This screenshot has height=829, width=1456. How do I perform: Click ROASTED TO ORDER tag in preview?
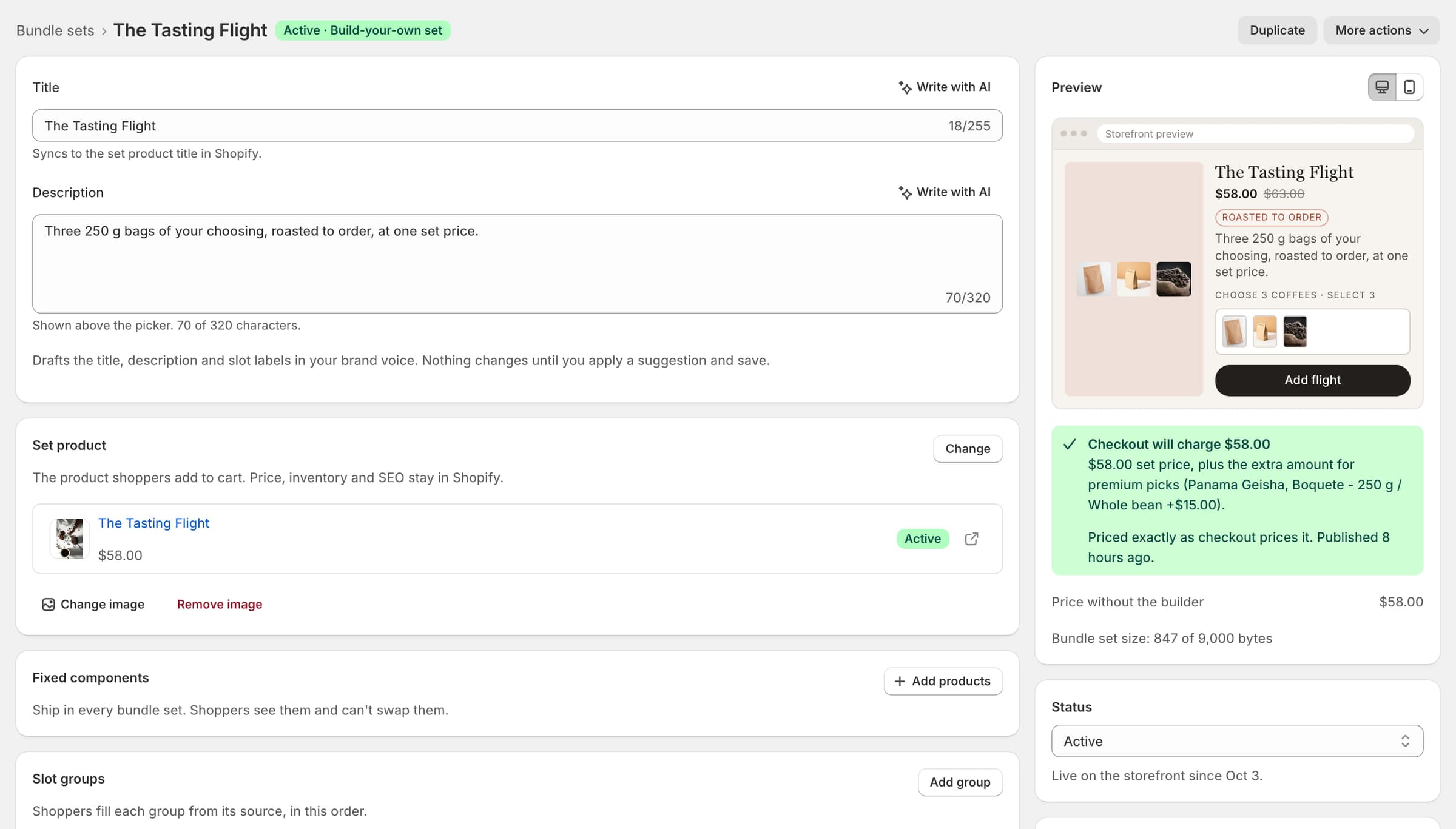[x=1272, y=217]
